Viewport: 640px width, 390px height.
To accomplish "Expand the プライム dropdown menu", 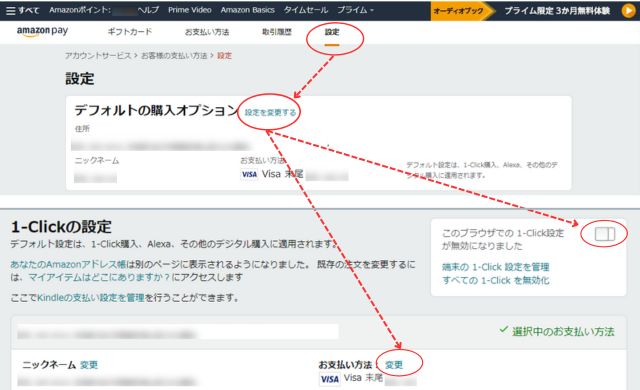I will 355,10.
